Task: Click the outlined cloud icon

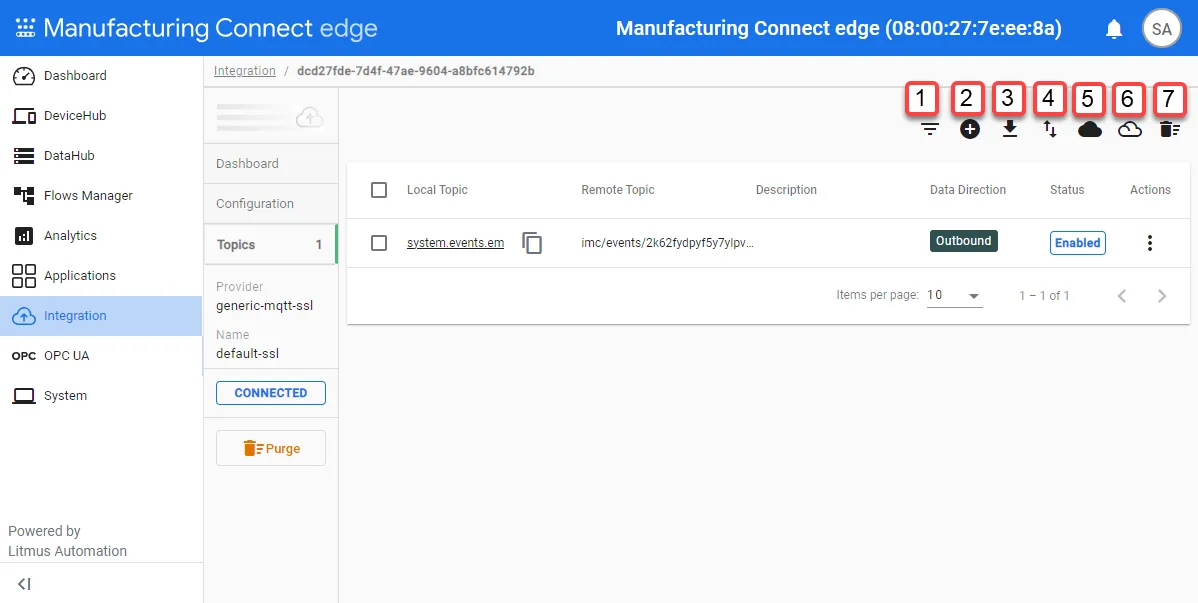Action: click(1129, 130)
